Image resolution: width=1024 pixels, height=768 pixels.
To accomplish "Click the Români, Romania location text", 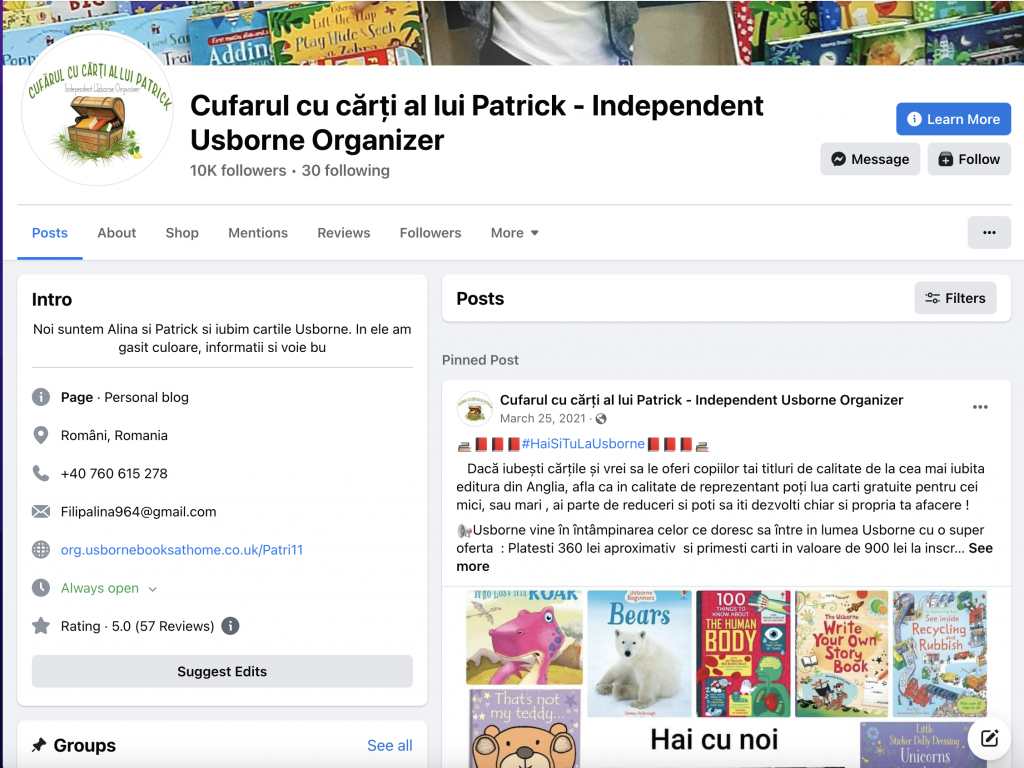I will click(x=114, y=435).
